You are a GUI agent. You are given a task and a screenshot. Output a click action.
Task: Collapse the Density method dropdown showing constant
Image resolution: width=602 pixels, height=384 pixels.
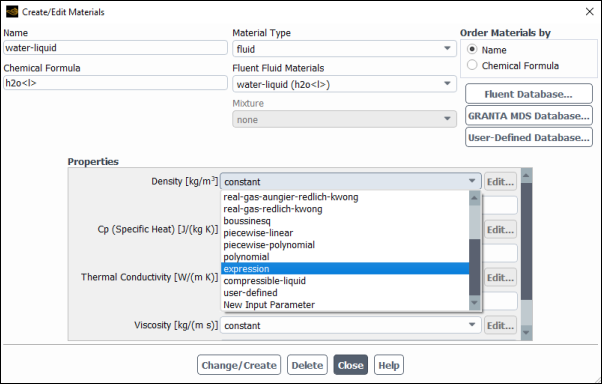click(x=351, y=181)
